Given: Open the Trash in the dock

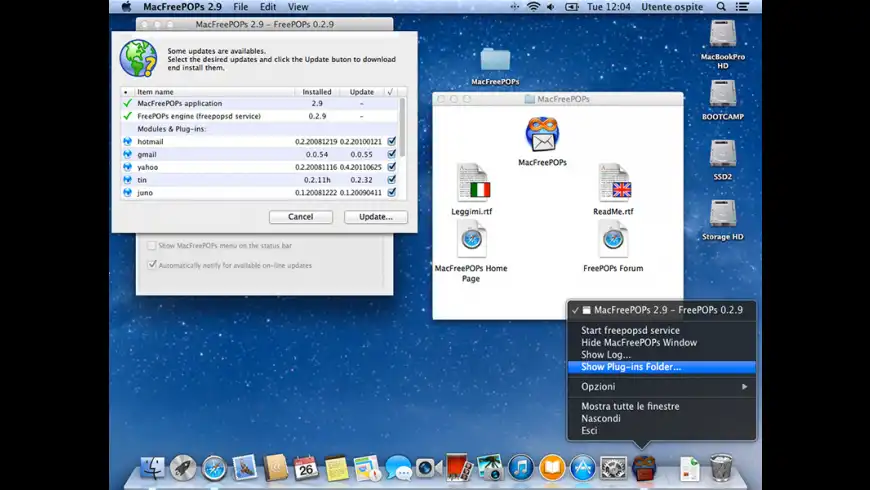Looking at the screenshot, I should [721, 468].
